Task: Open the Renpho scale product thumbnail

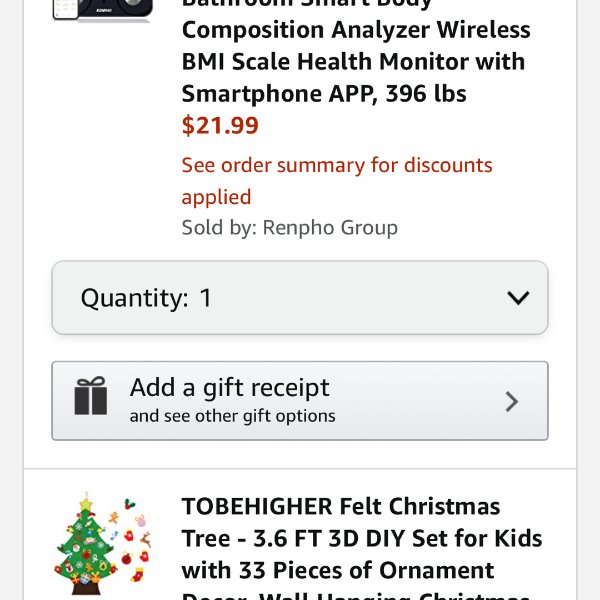Action: pos(102,10)
